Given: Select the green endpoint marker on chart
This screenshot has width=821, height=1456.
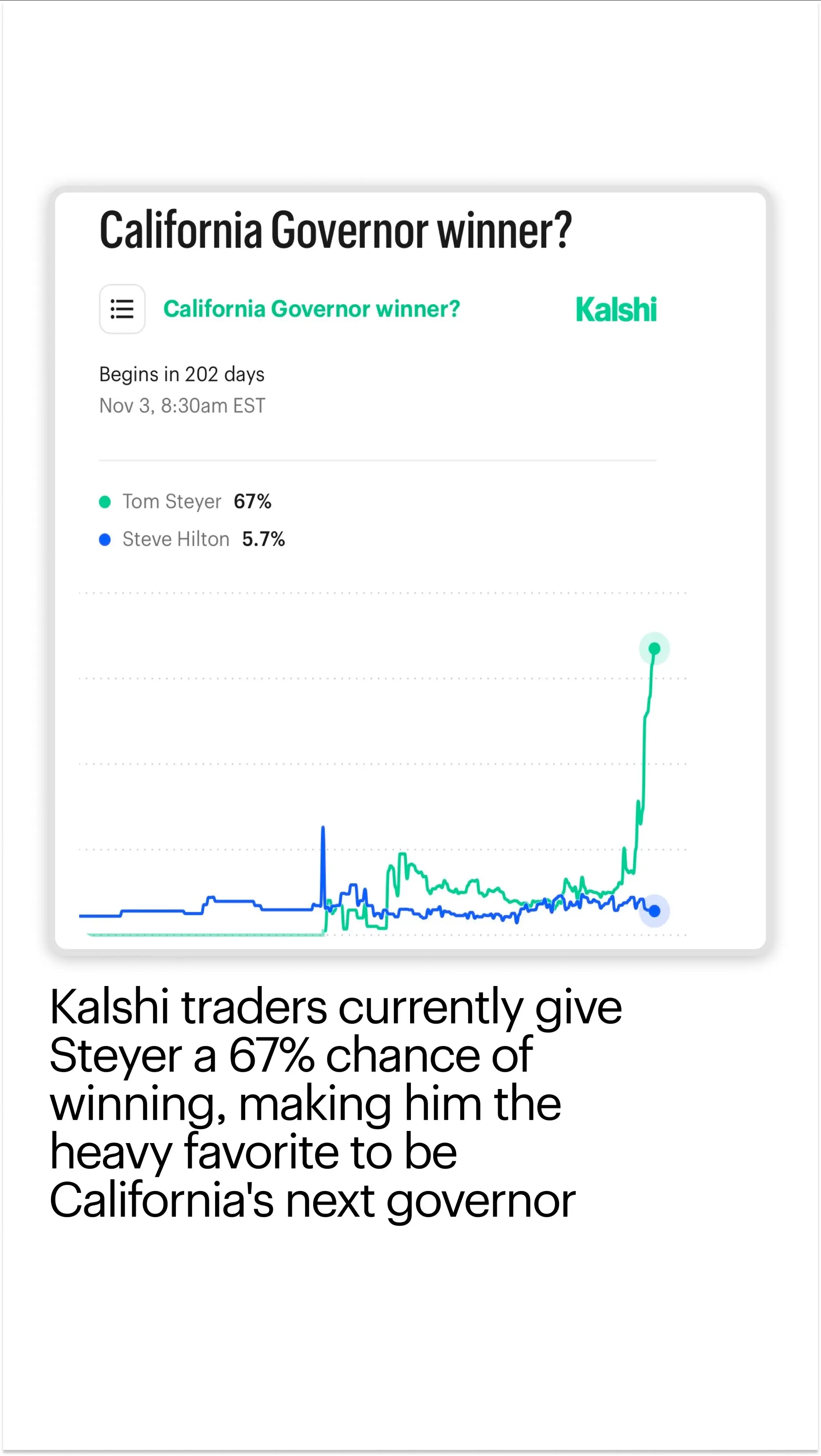Looking at the screenshot, I should 654,648.
